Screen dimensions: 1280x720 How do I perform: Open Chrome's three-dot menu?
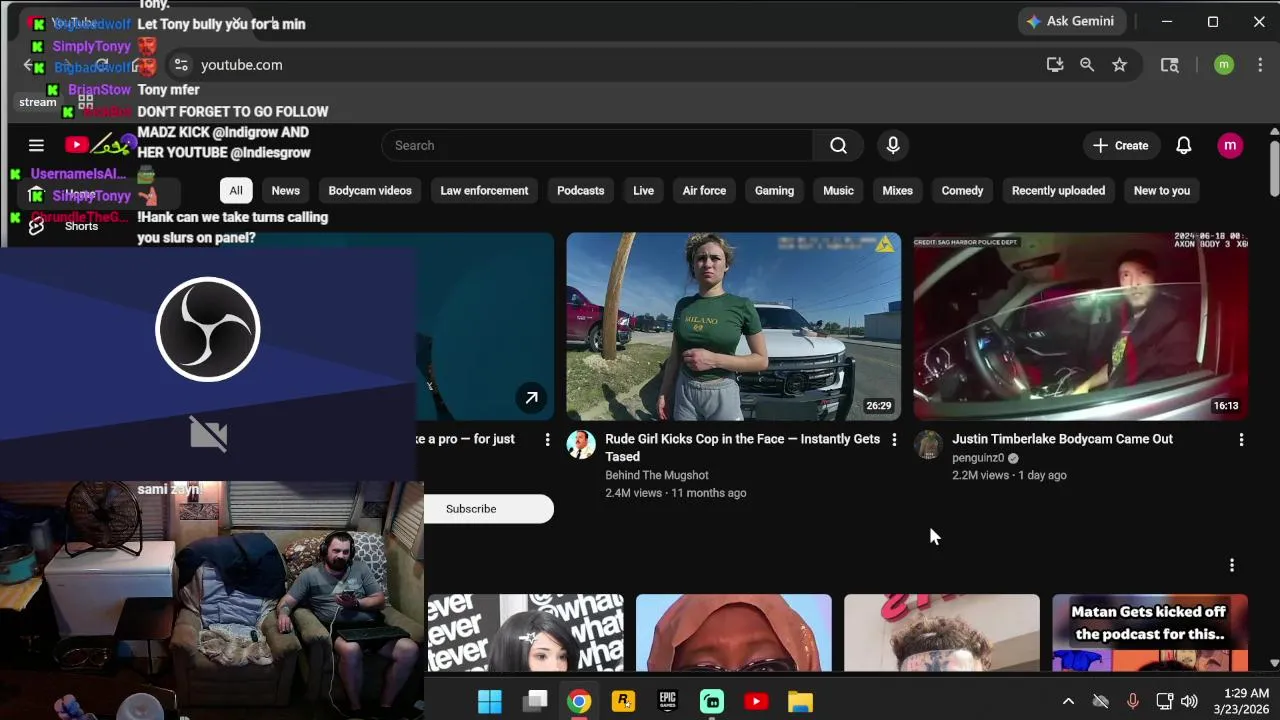(x=1260, y=65)
